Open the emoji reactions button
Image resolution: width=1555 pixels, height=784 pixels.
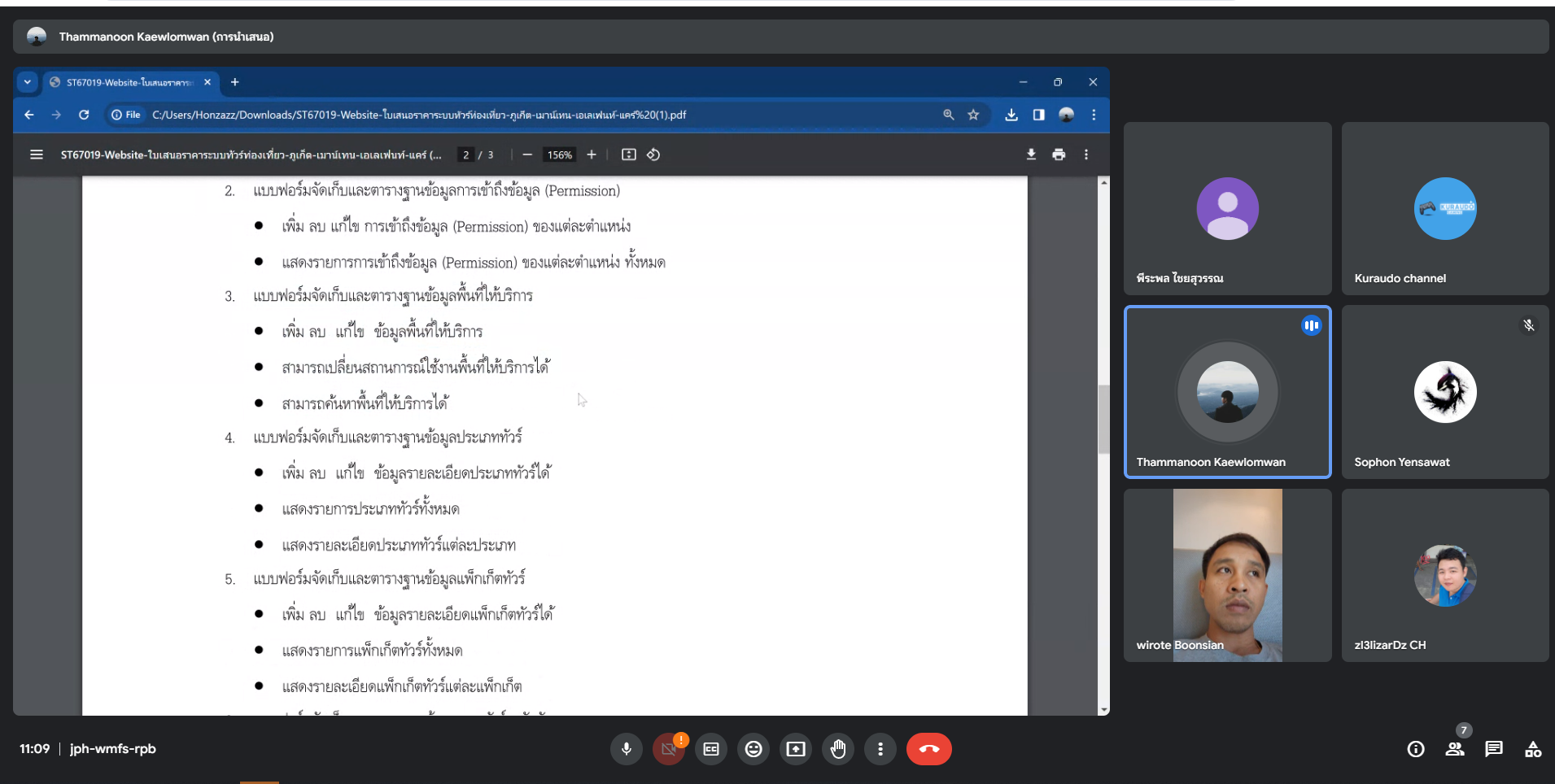pyautogui.click(x=753, y=749)
